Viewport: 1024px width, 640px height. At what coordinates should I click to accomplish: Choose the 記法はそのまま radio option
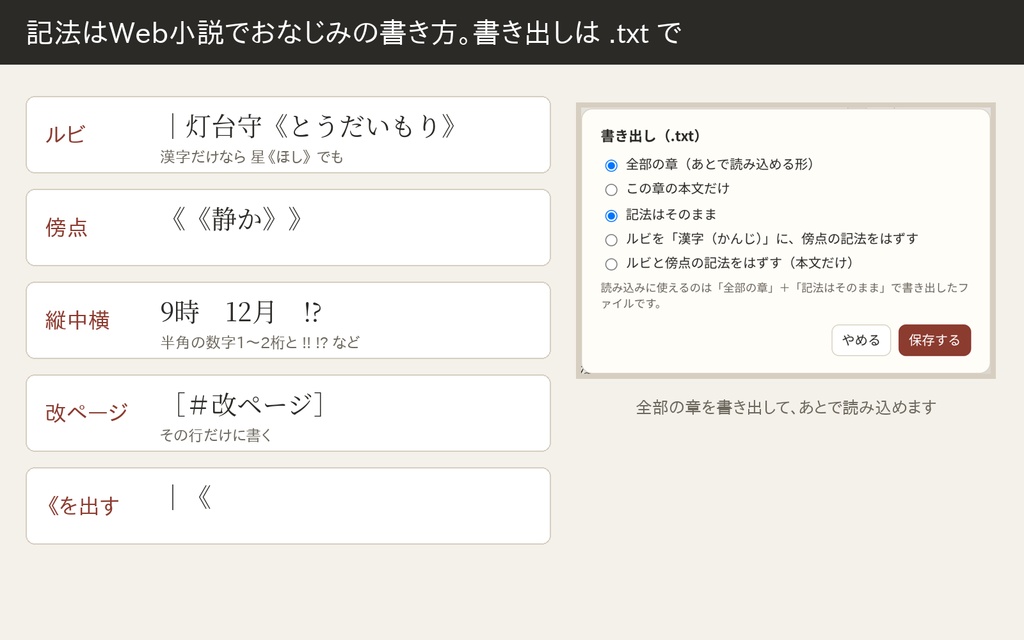click(x=611, y=216)
